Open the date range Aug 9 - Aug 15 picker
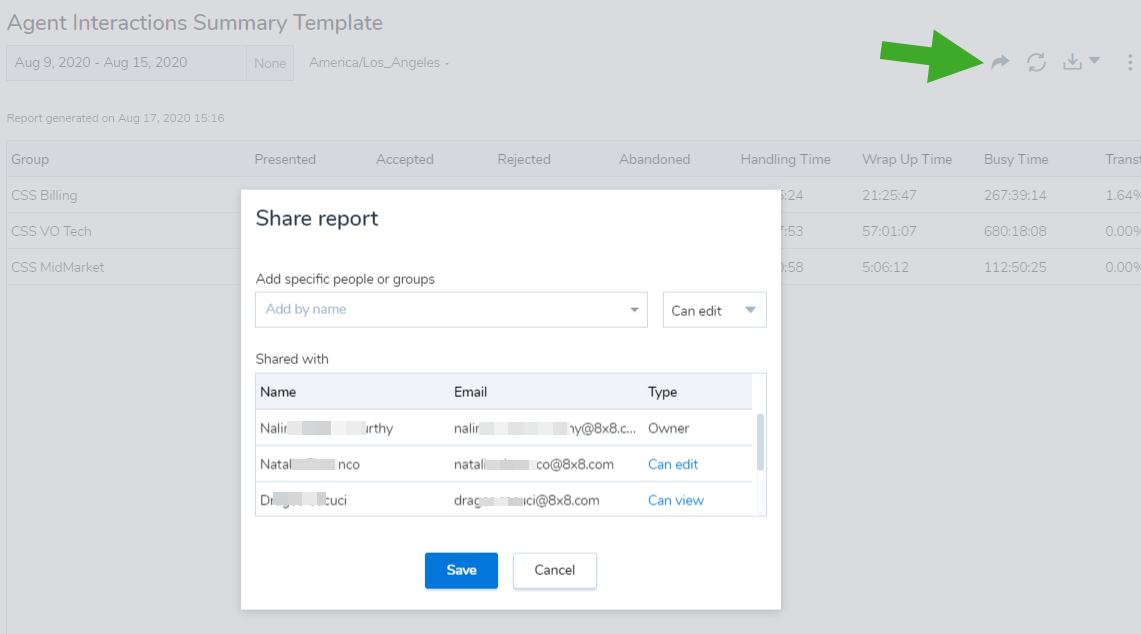This screenshot has height=634, width=1141. 126,63
